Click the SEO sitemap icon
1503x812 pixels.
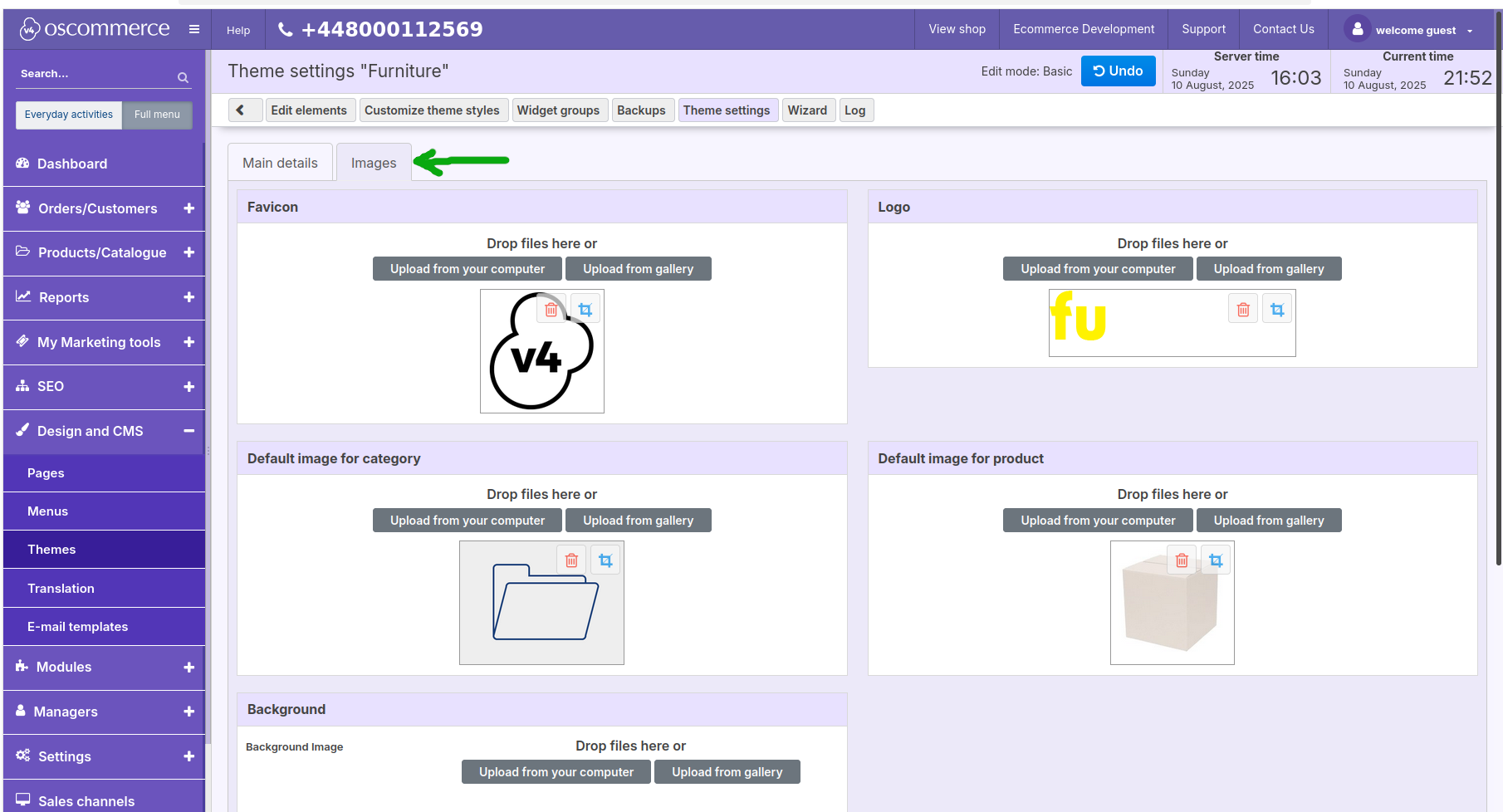[x=22, y=386]
